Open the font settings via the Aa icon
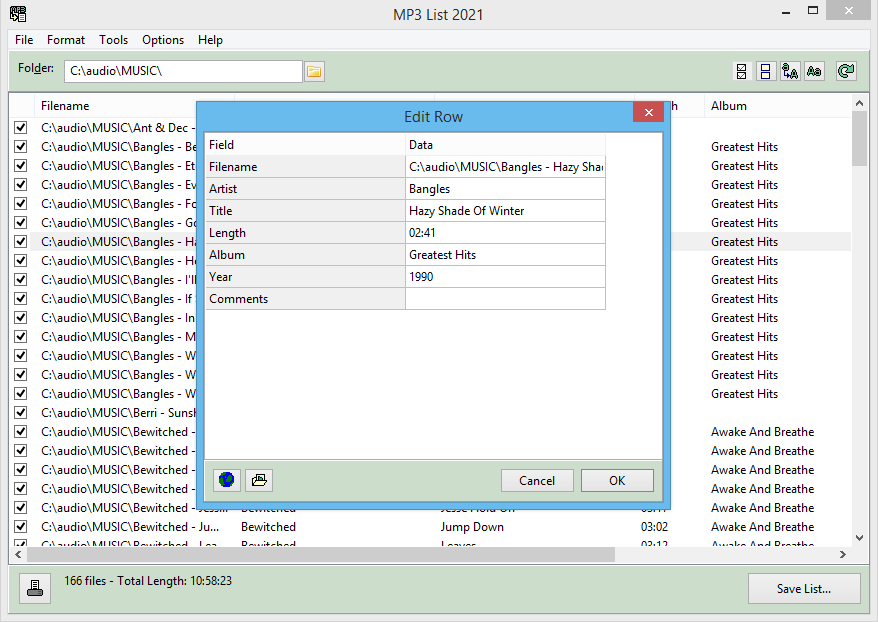 pyautogui.click(x=813, y=71)
